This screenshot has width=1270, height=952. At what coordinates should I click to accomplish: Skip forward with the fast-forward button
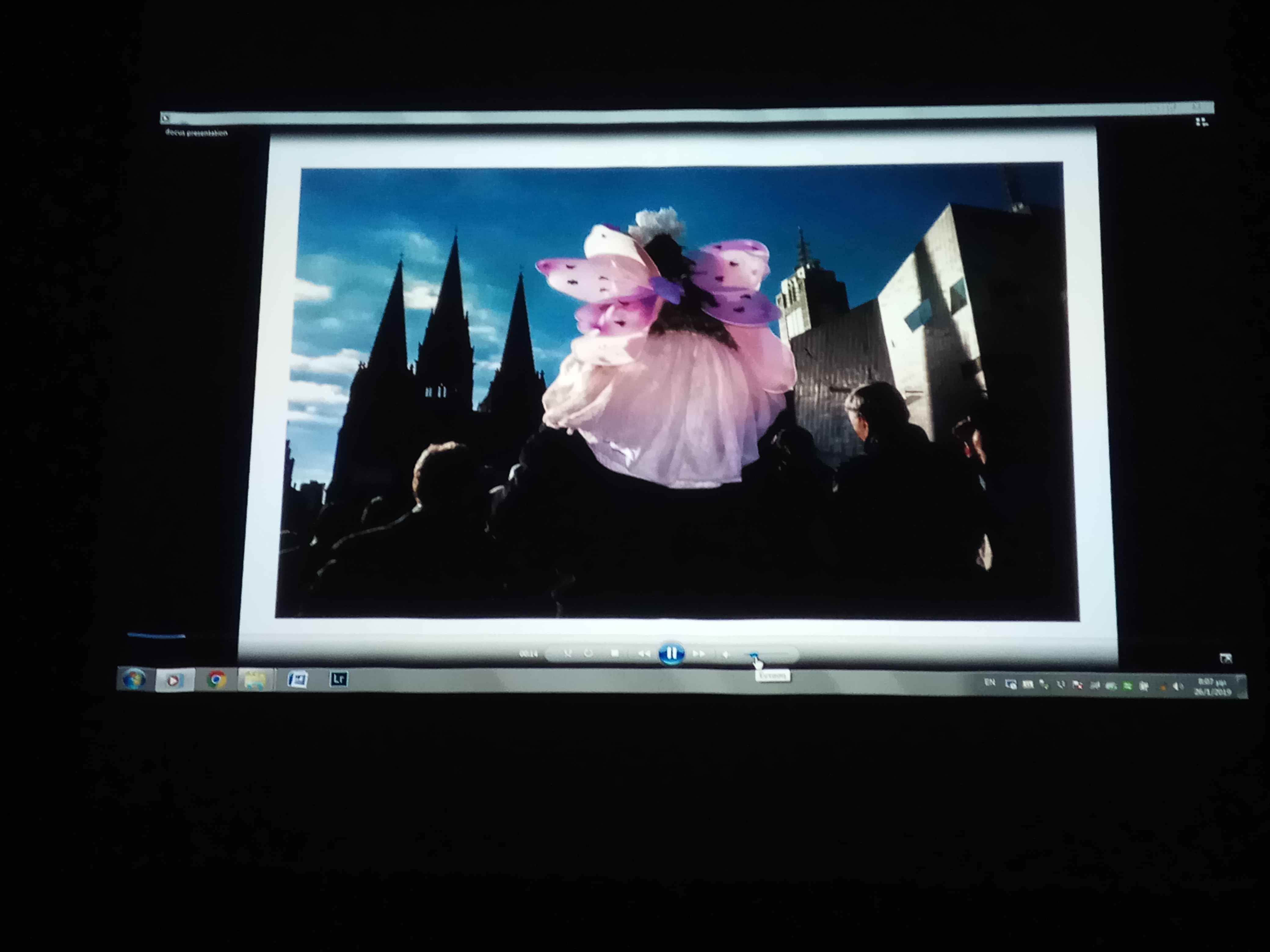click(x=698, y=654)
